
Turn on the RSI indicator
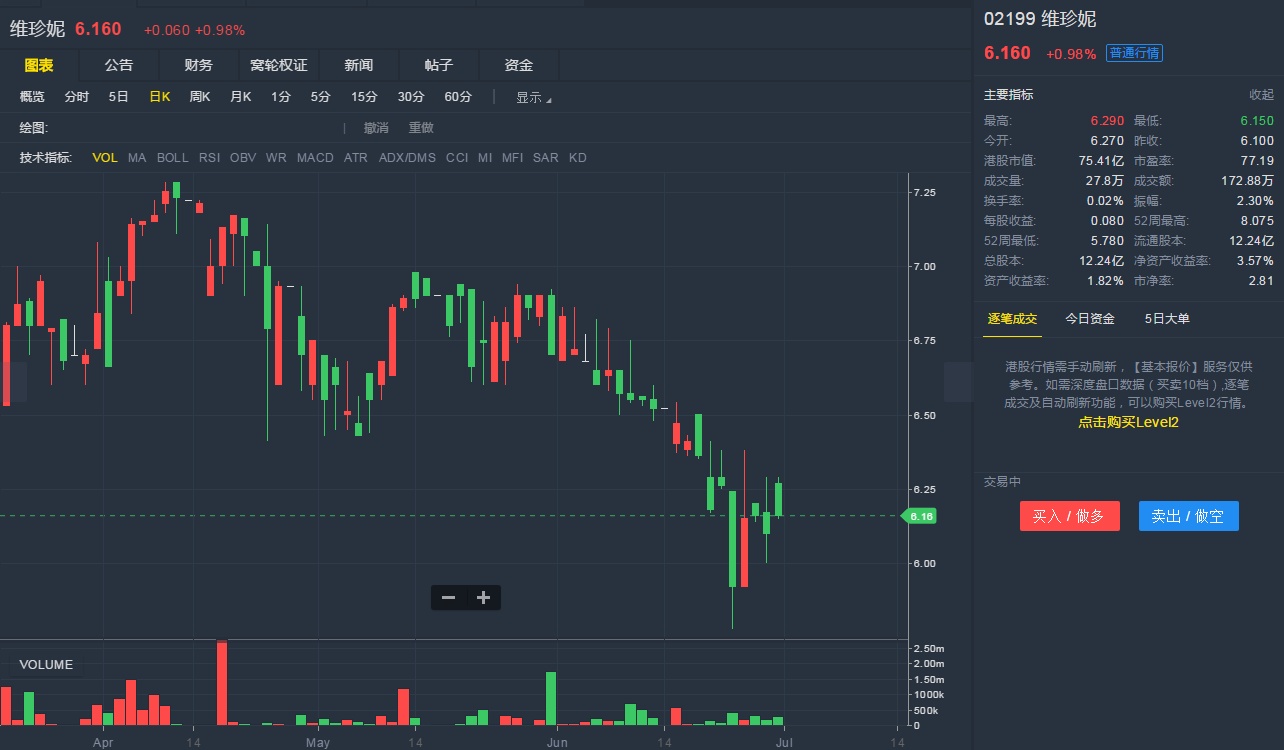point(209,158)
